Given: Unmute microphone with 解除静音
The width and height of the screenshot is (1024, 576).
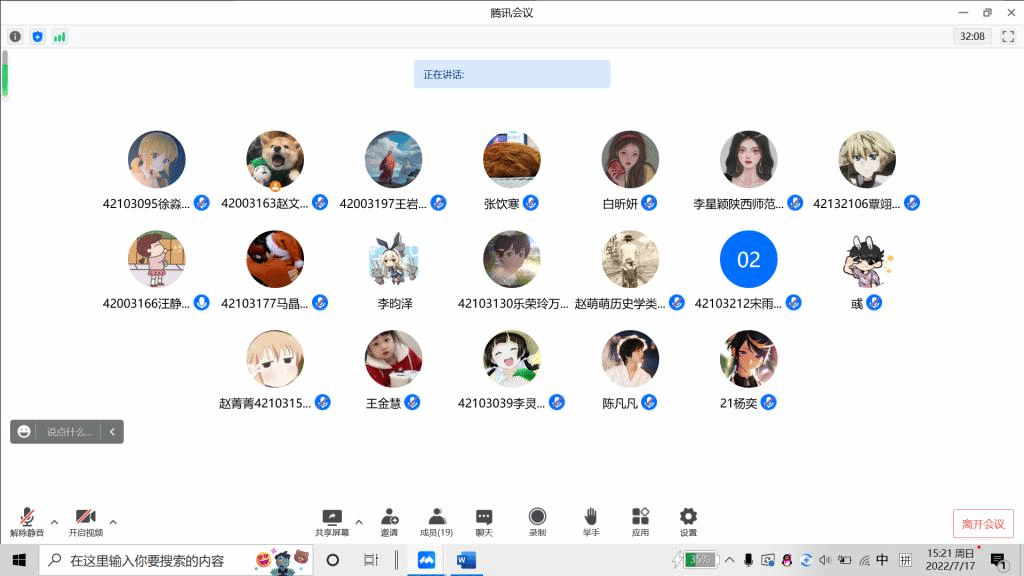Looking at the screenshot, I should pyautogui.click(x=27, y=522).
